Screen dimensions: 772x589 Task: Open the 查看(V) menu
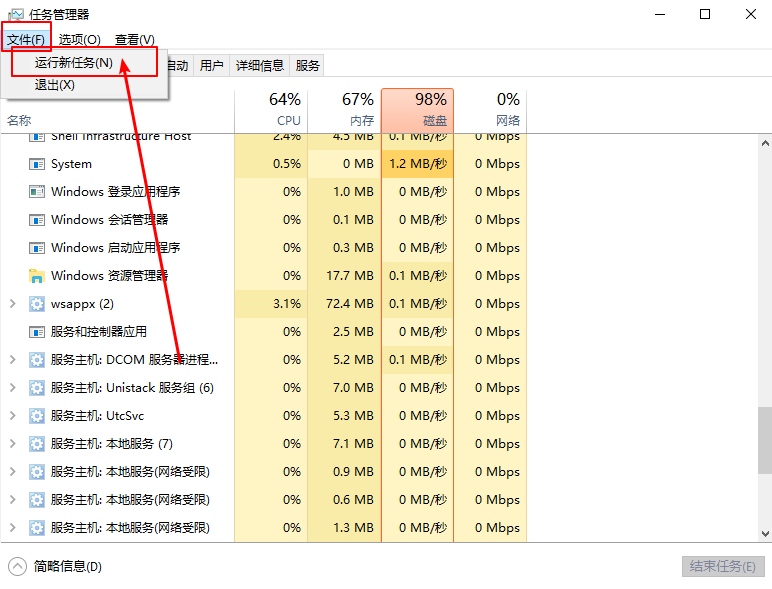(134, 40)
